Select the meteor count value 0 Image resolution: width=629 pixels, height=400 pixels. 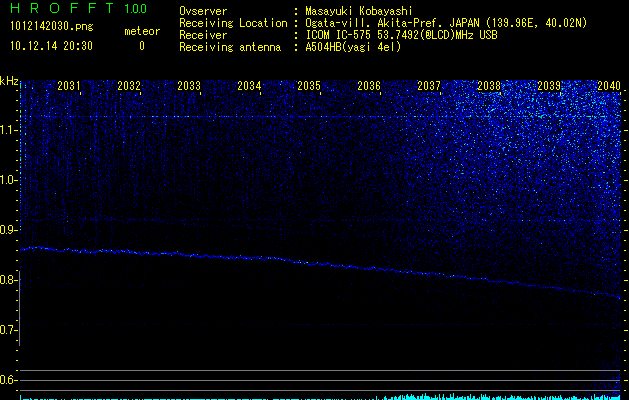pyautogui.click(x=141, y=46)
